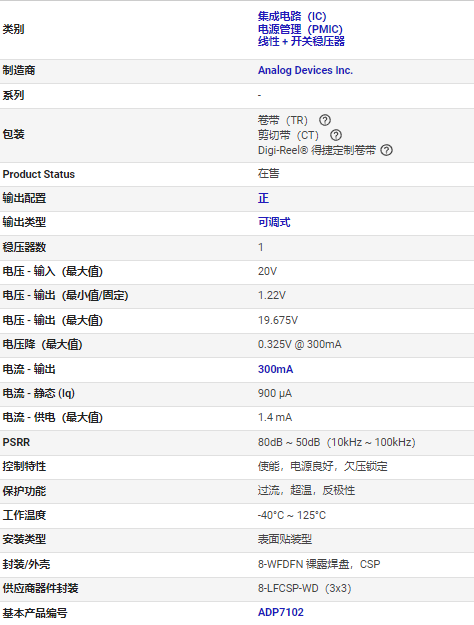Open the 300mA output current link

coord(275,369)
